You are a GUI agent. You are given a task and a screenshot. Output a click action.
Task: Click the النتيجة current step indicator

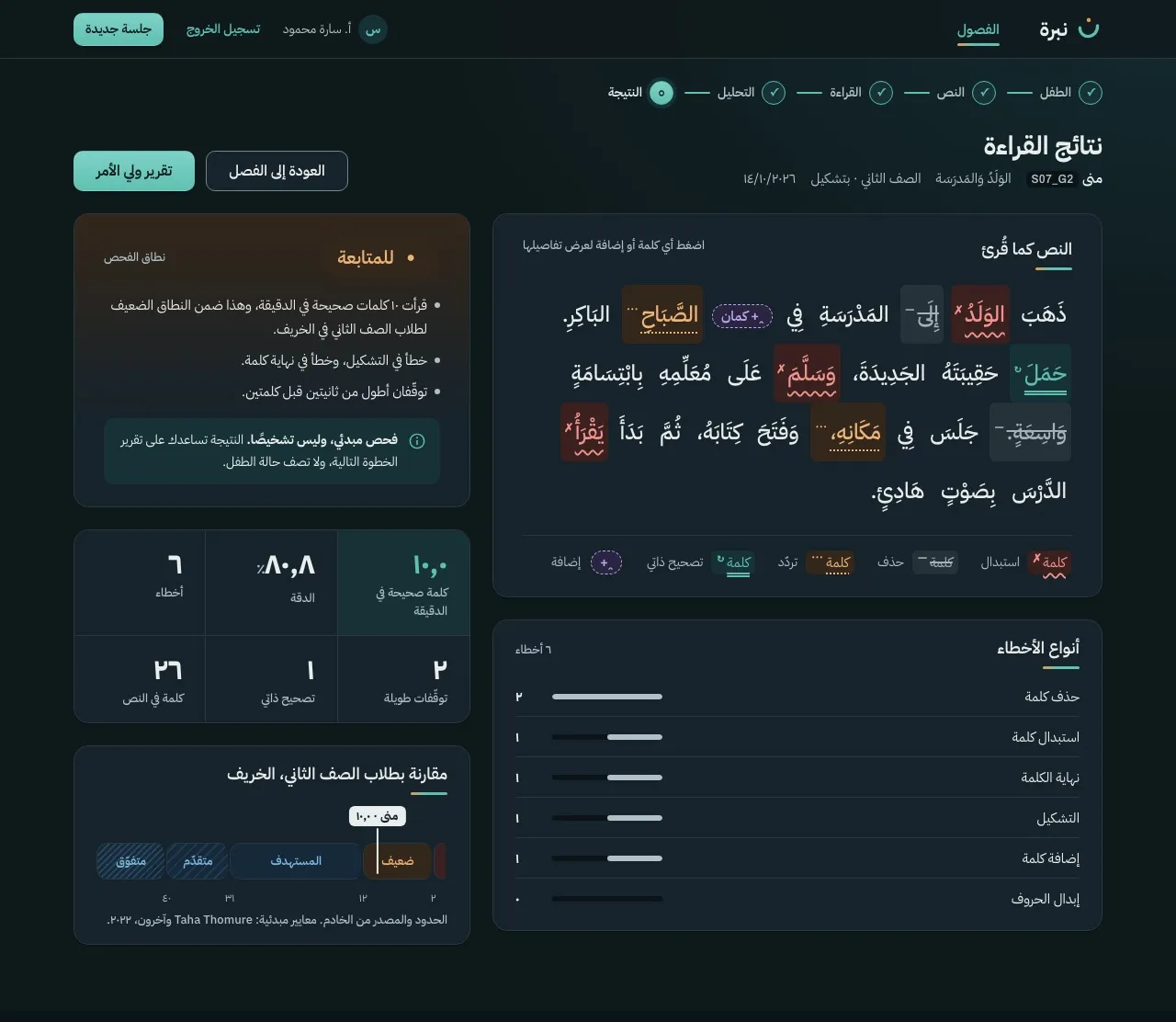[x=661, y=93]
